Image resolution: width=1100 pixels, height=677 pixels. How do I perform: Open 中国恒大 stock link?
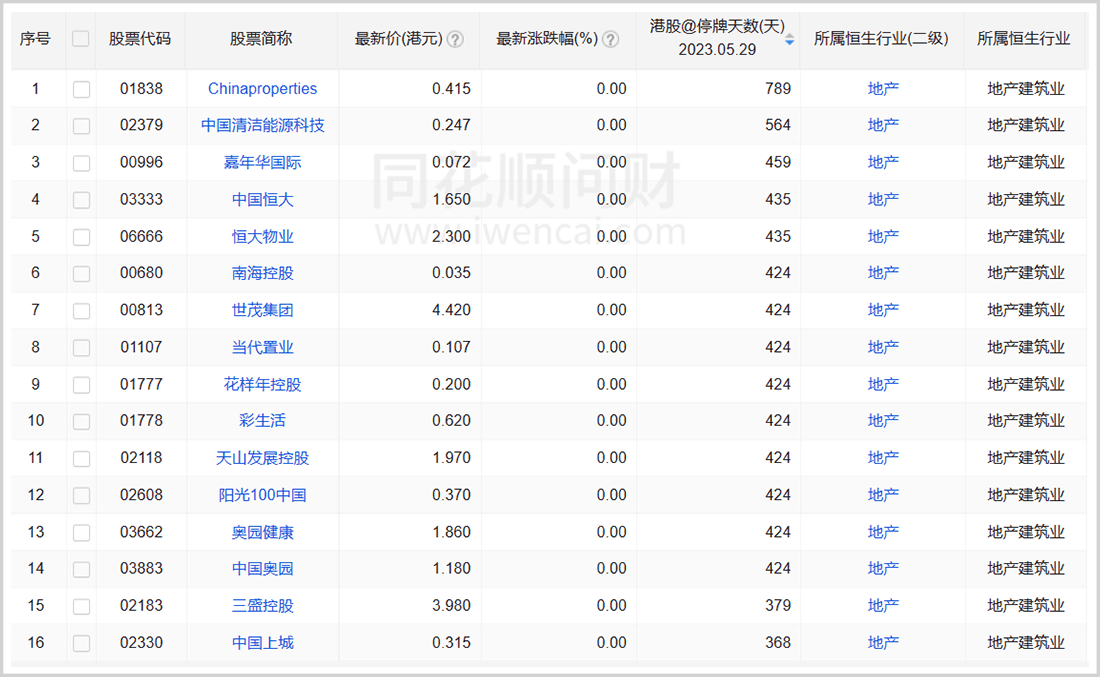click(262, 200)
